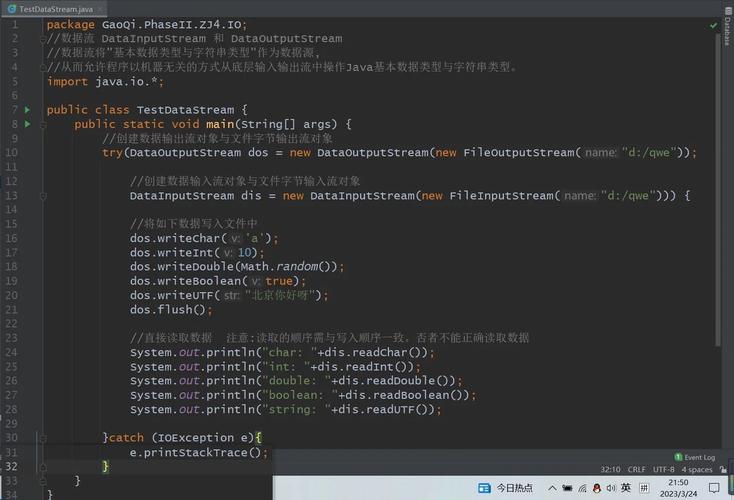The image size is (734, 500).
Task: Click the fold end marker at line 4
Action: click(43, 67)
